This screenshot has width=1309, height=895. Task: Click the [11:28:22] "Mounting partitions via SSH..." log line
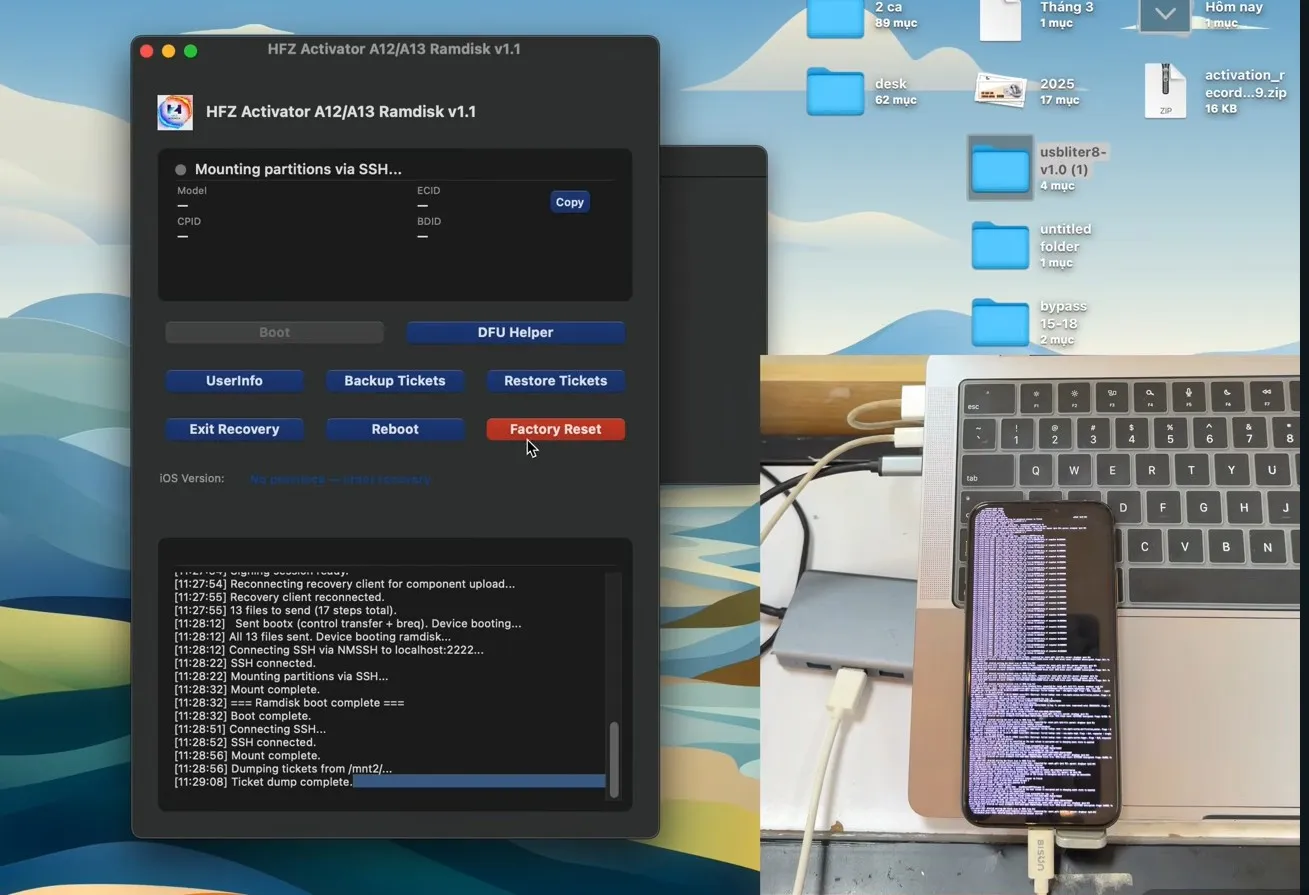[x=281, y=676]
